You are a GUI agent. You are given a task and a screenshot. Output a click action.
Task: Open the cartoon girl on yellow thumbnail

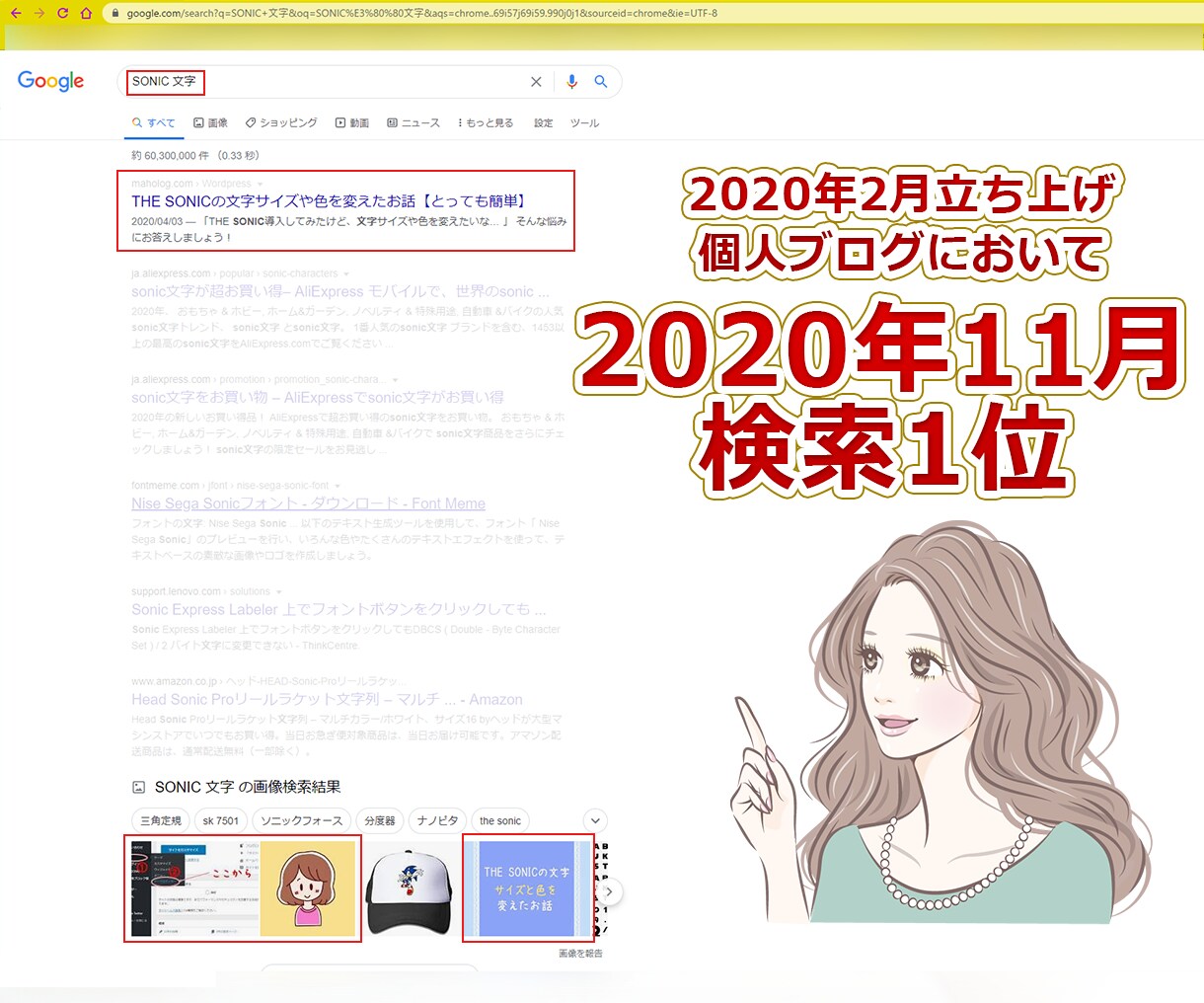click(308, 888)
